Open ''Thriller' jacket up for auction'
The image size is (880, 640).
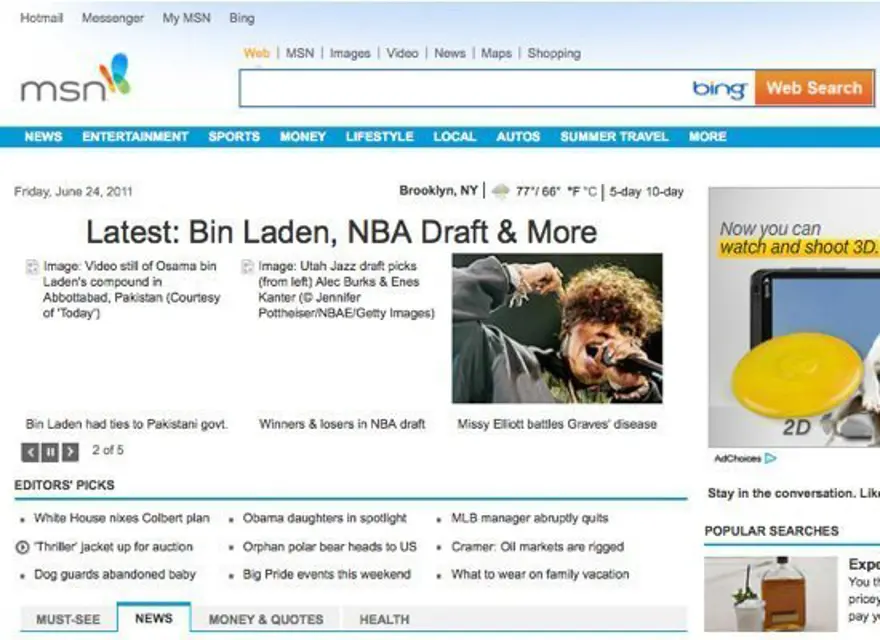pyautogui.click(x=113, y=547)
